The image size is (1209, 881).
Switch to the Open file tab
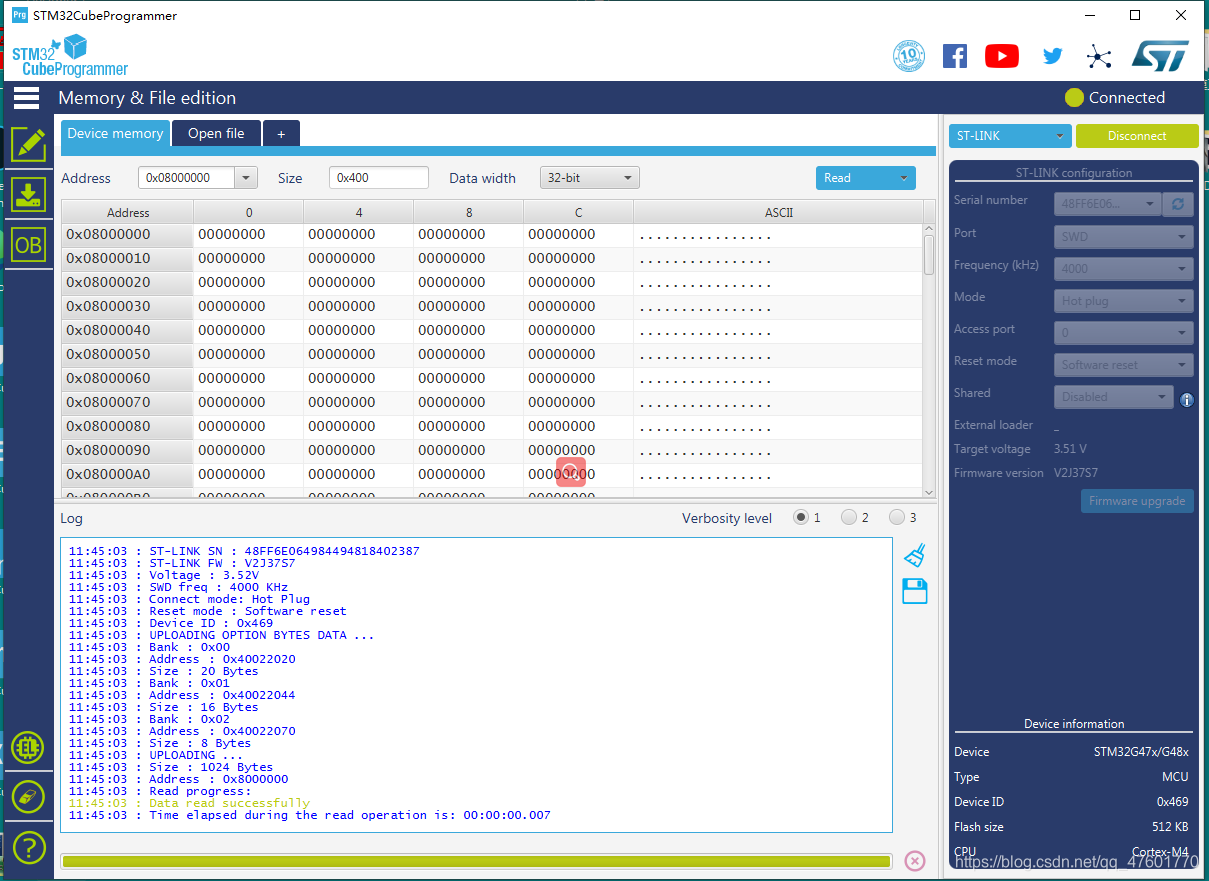point(216,133)
